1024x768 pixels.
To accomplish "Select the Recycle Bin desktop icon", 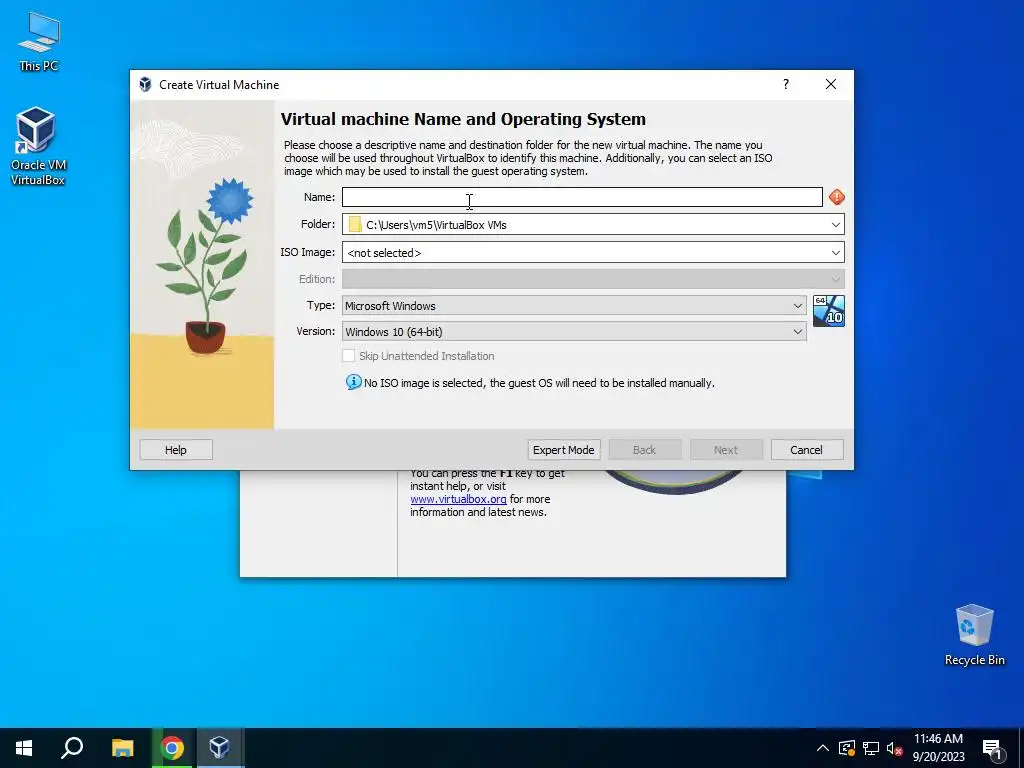I will pos(974,635).
